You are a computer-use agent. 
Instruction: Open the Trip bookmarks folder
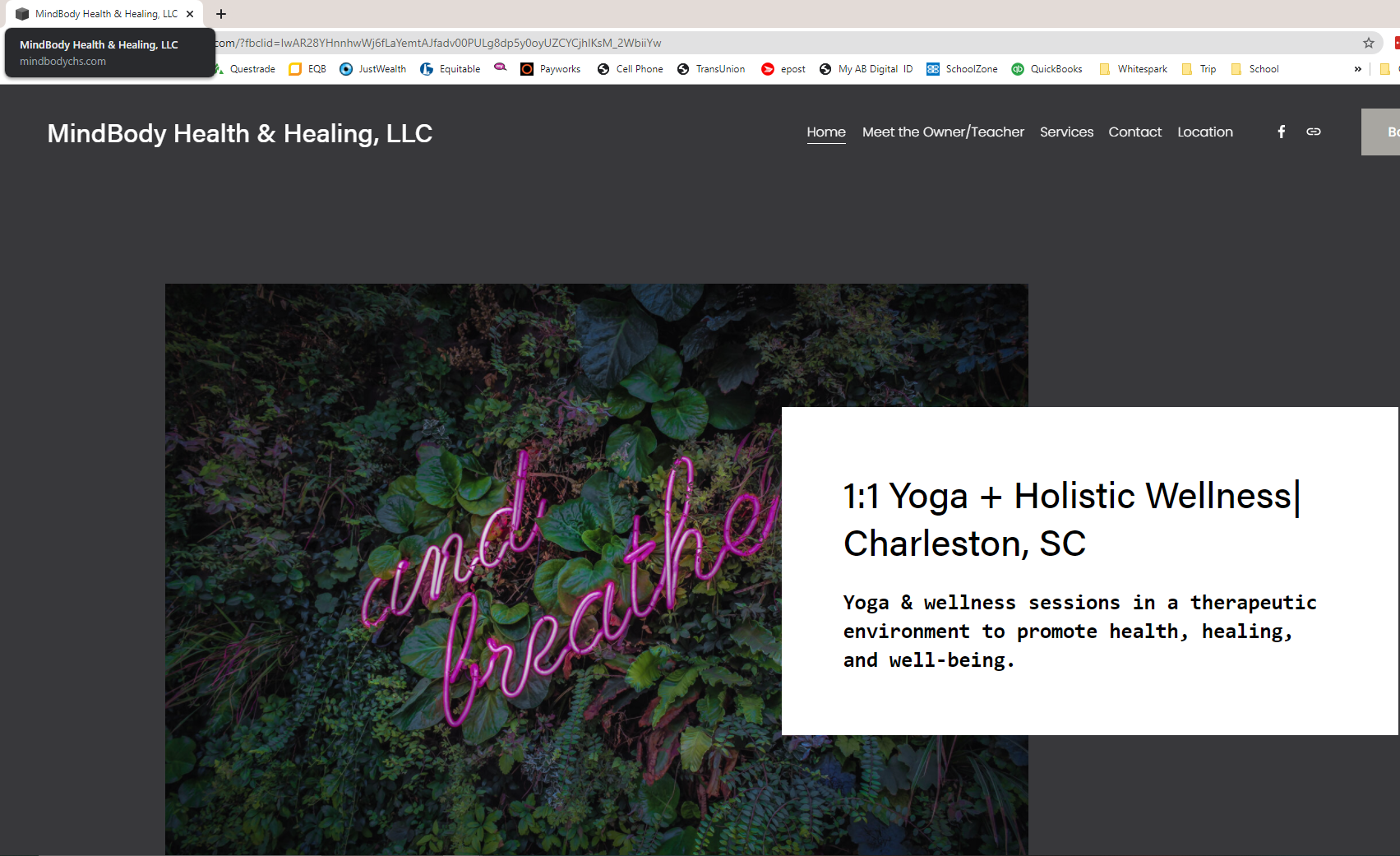click(1199, 69)
